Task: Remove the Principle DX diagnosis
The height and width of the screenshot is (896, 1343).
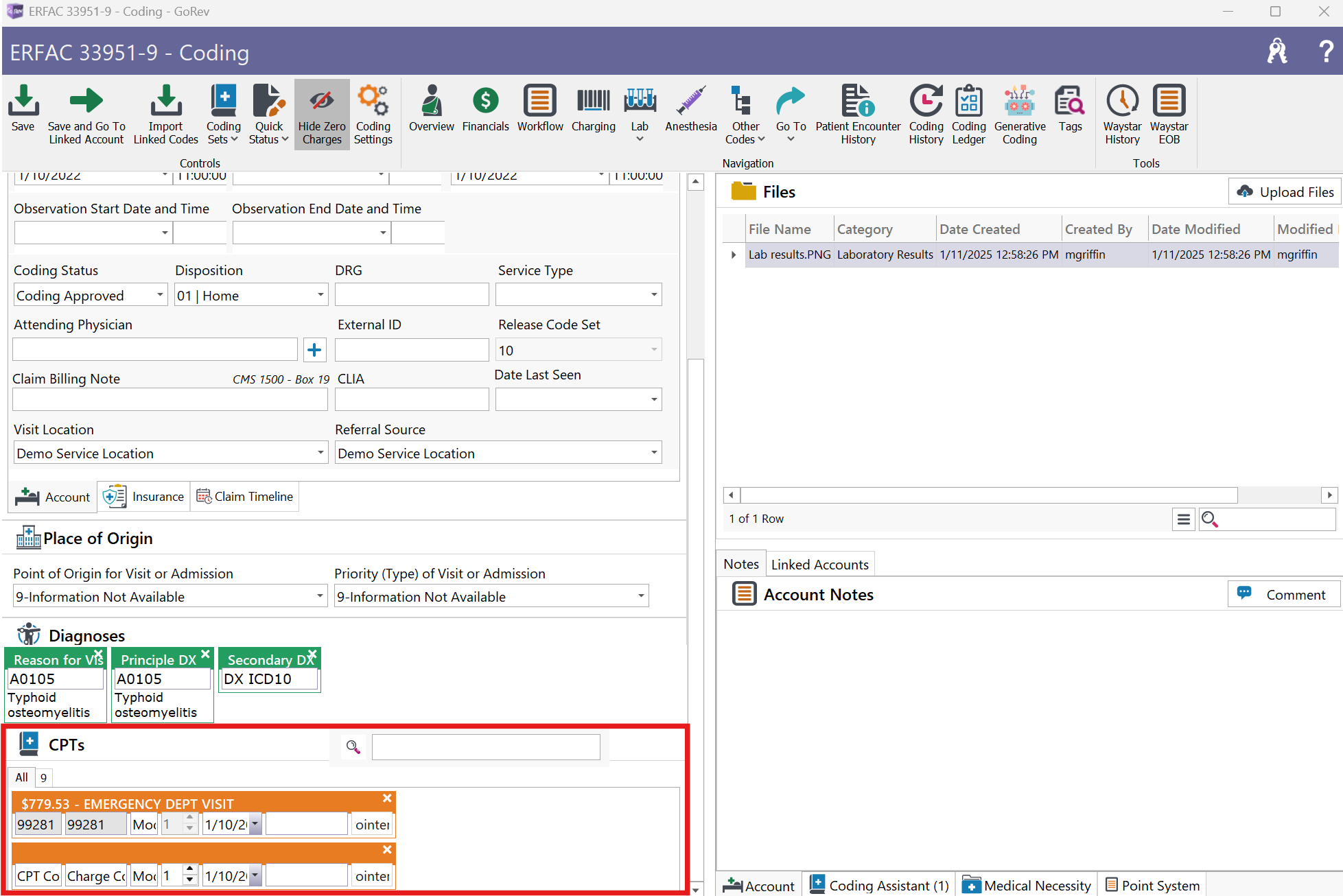Action: point(205,654)
